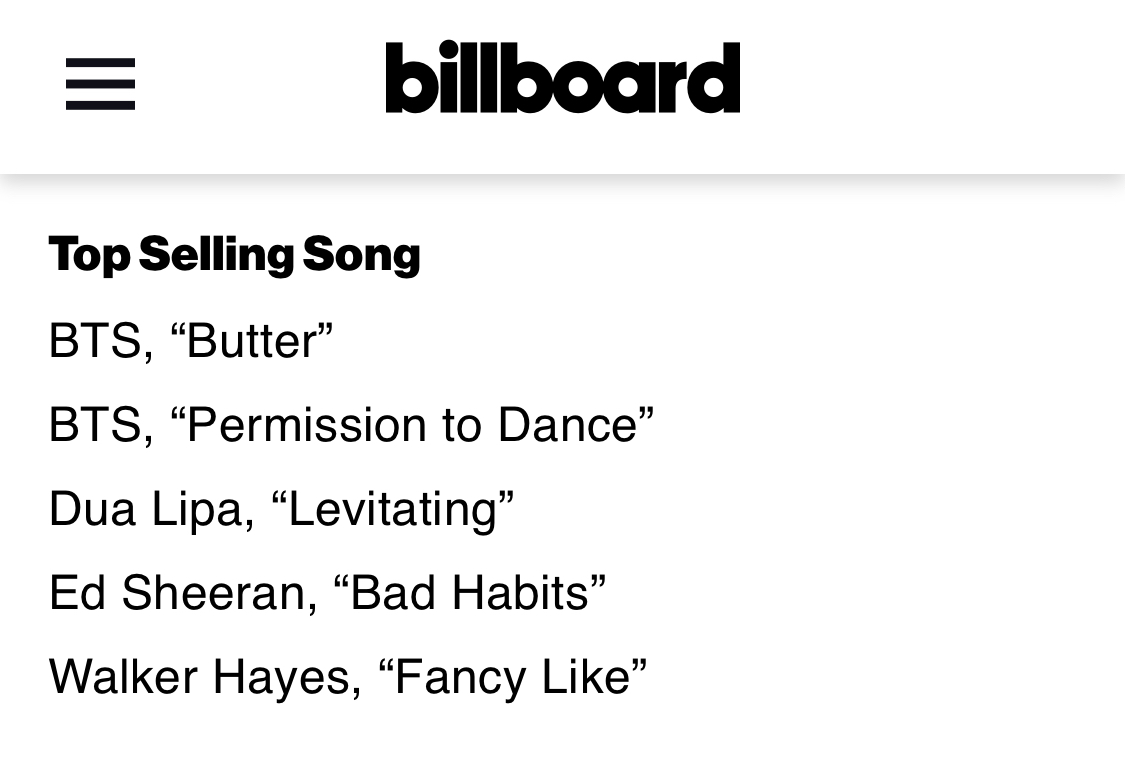Click the Levitating song title
The image size is (1125, 759).
pos(392,509)
